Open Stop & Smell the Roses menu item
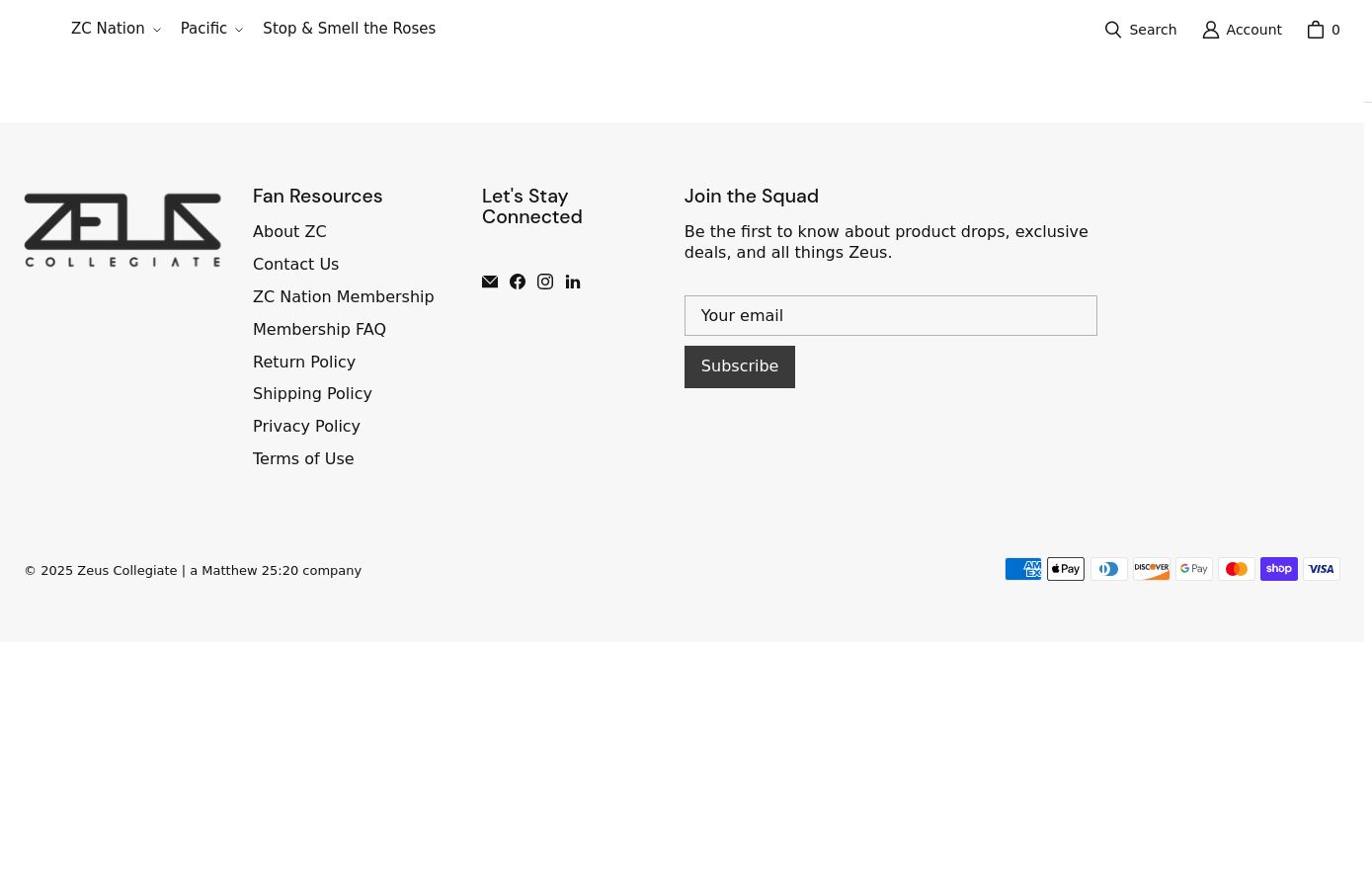The width and height of the screenshot is (1372, 891). tap(349, 29)
